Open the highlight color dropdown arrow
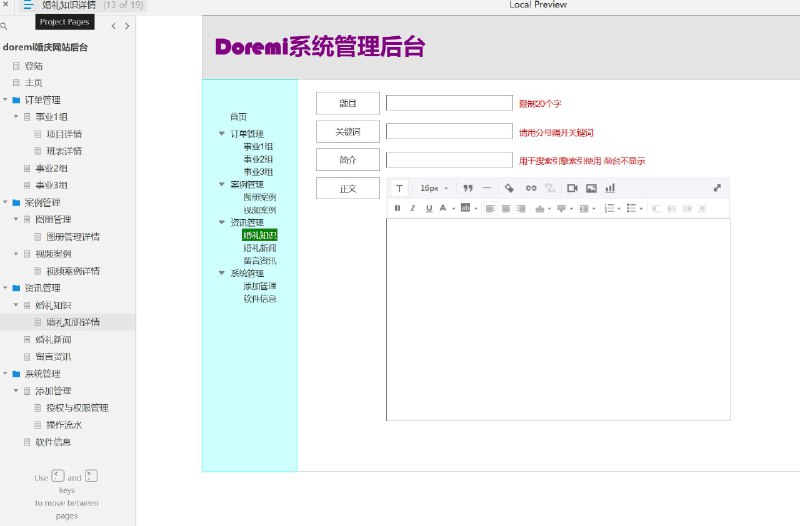 [476, 209]
